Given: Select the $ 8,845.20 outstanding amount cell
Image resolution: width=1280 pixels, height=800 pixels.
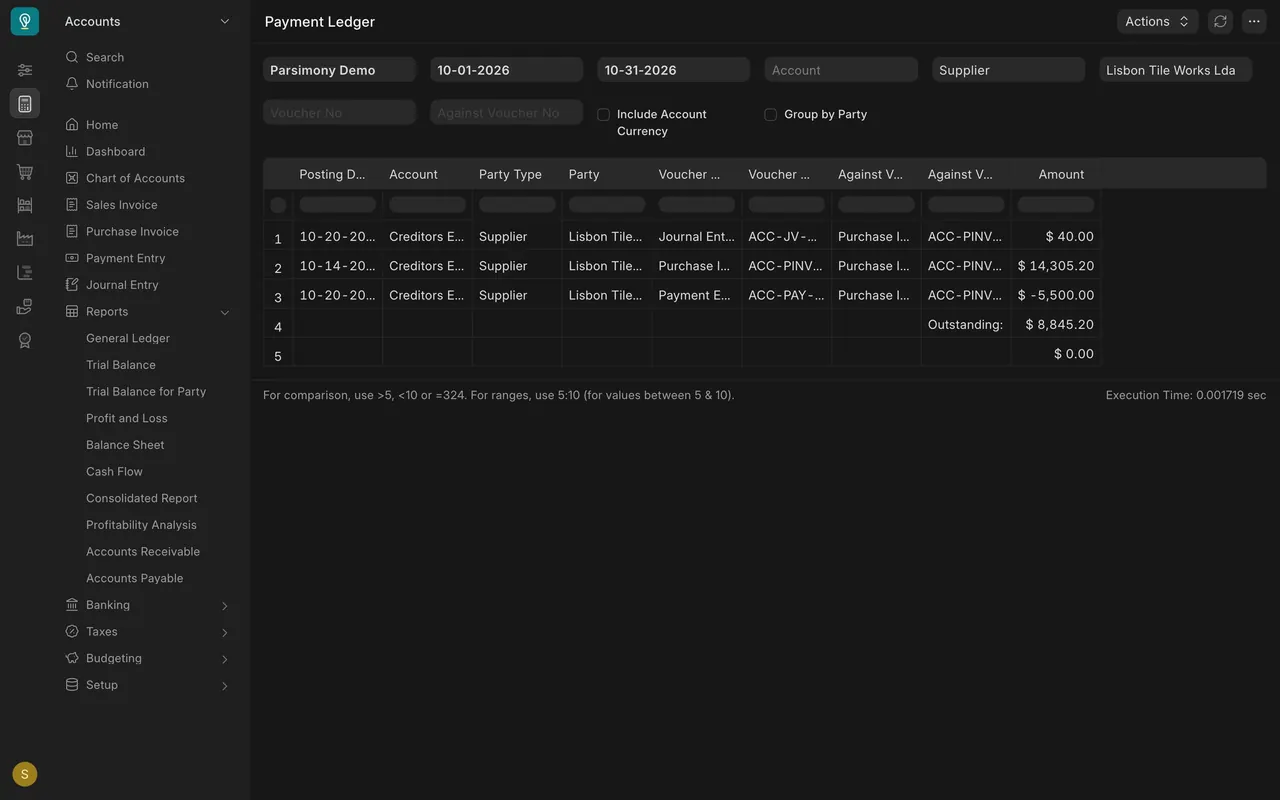Looking at the screenshot, I should (1056, 325).
